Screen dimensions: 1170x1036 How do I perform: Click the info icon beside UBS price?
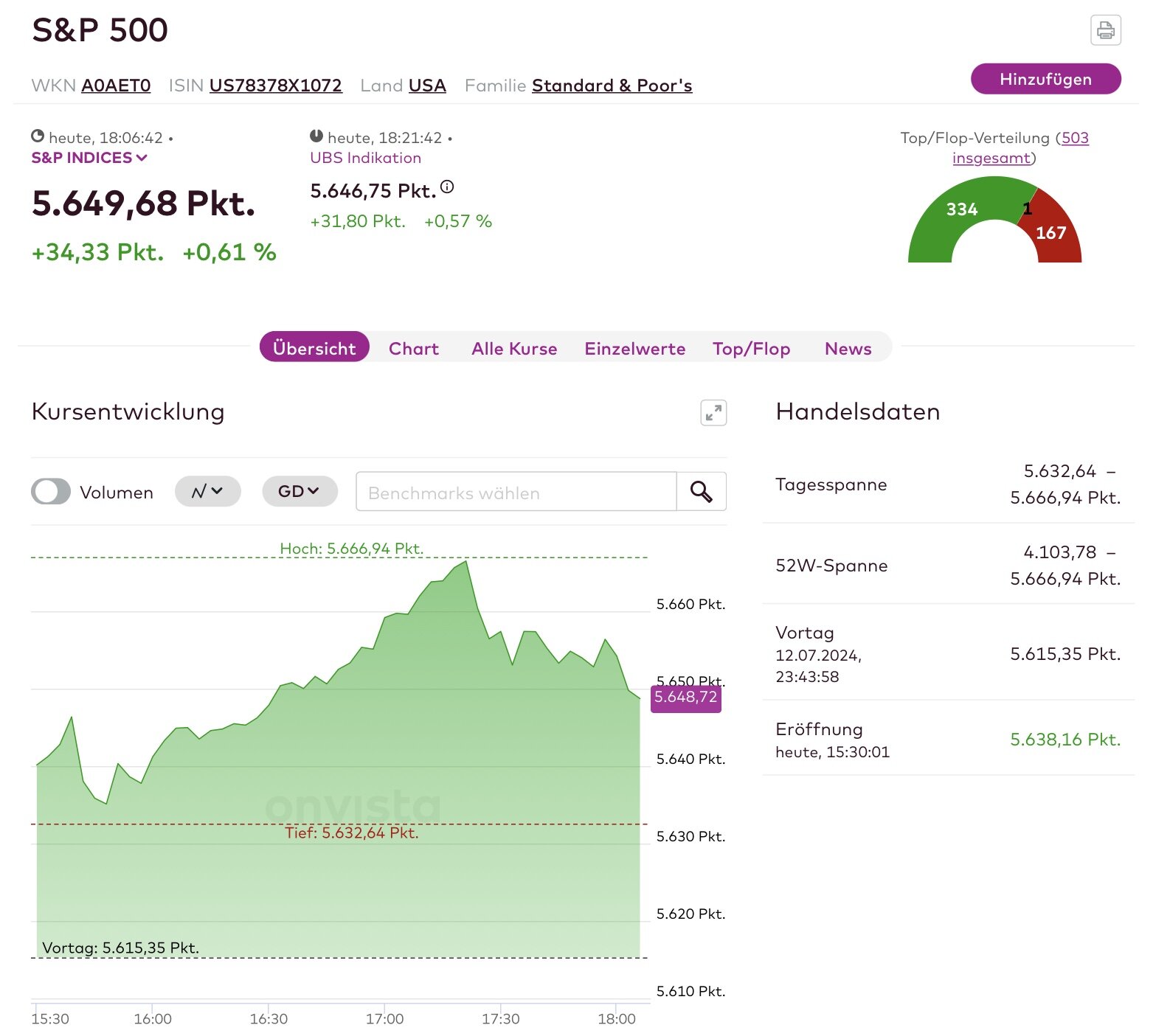(x=447, y=187)
